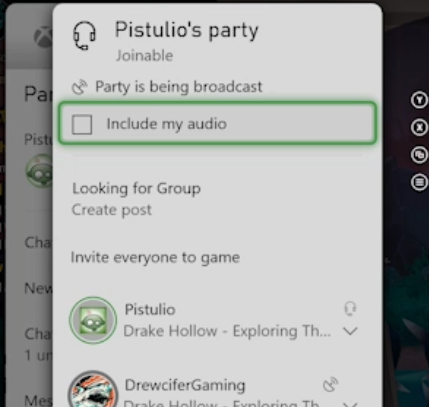Viewport: 429px width, 407px height.
Task: Choose Invite everyone to game
Action: pos(155,258)
